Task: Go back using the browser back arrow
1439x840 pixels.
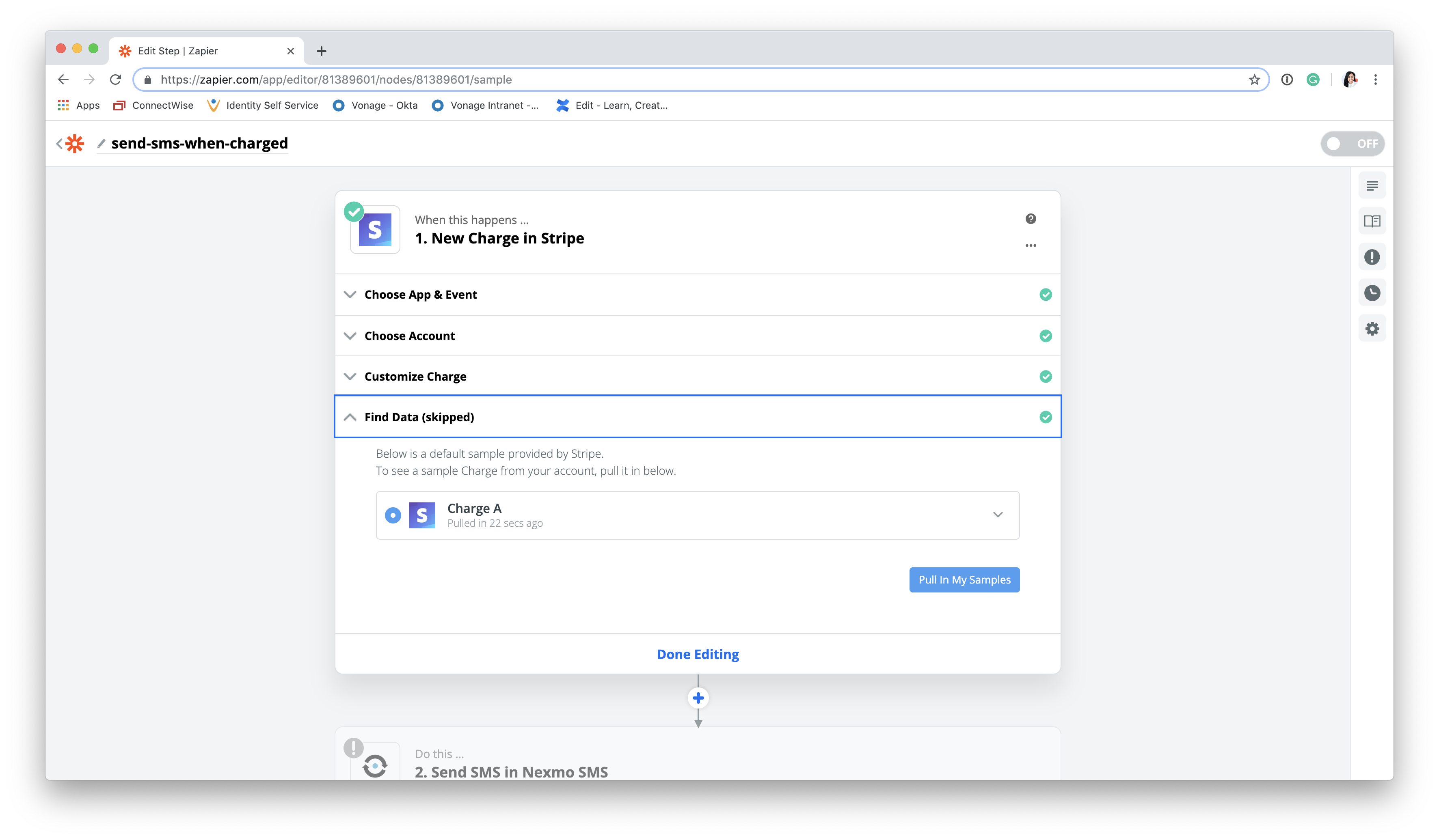Action: [x=63, y=79]
